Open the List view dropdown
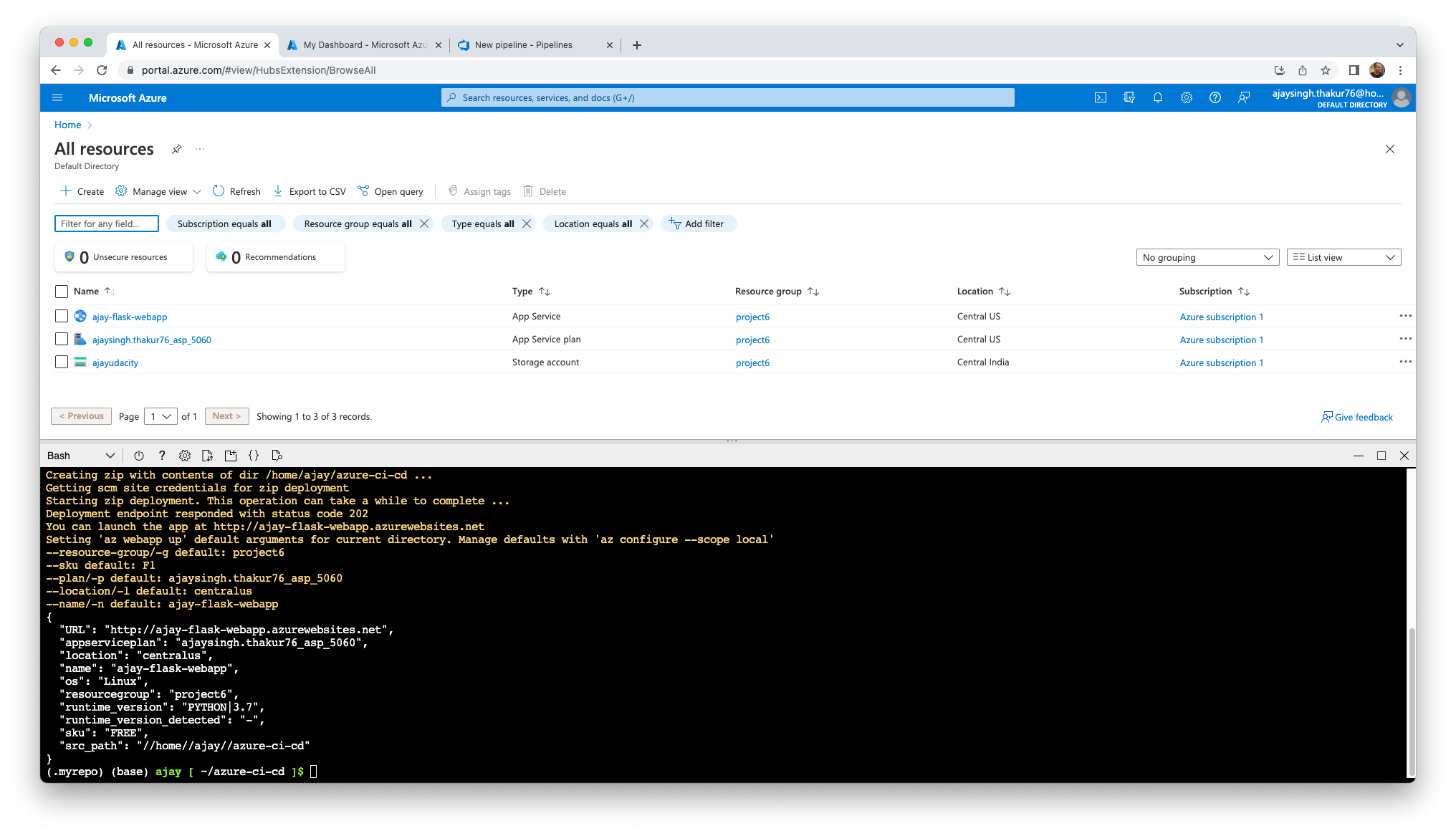Screen dimensions: 1456x836 (1344, 257)
